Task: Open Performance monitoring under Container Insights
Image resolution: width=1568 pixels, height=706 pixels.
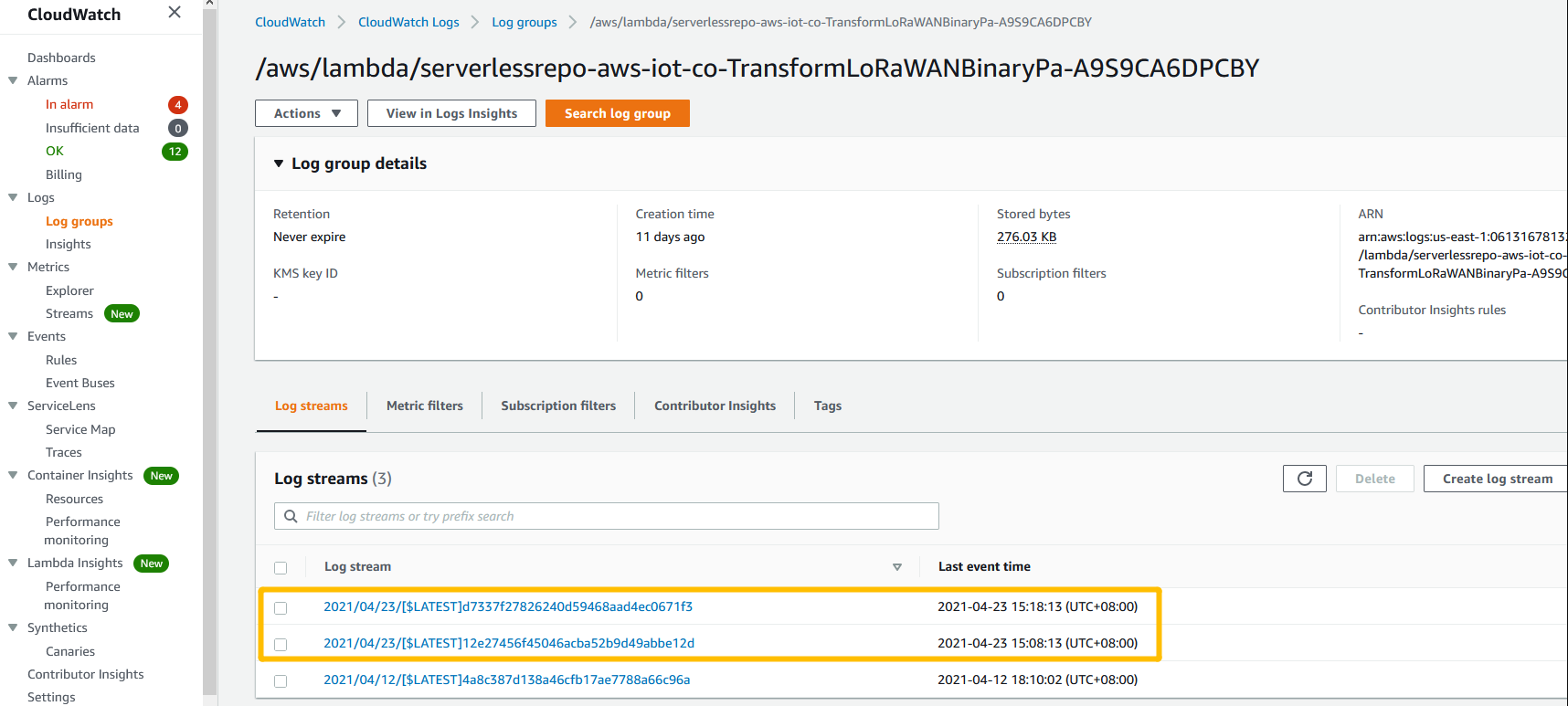Action: tap(82, 531)
